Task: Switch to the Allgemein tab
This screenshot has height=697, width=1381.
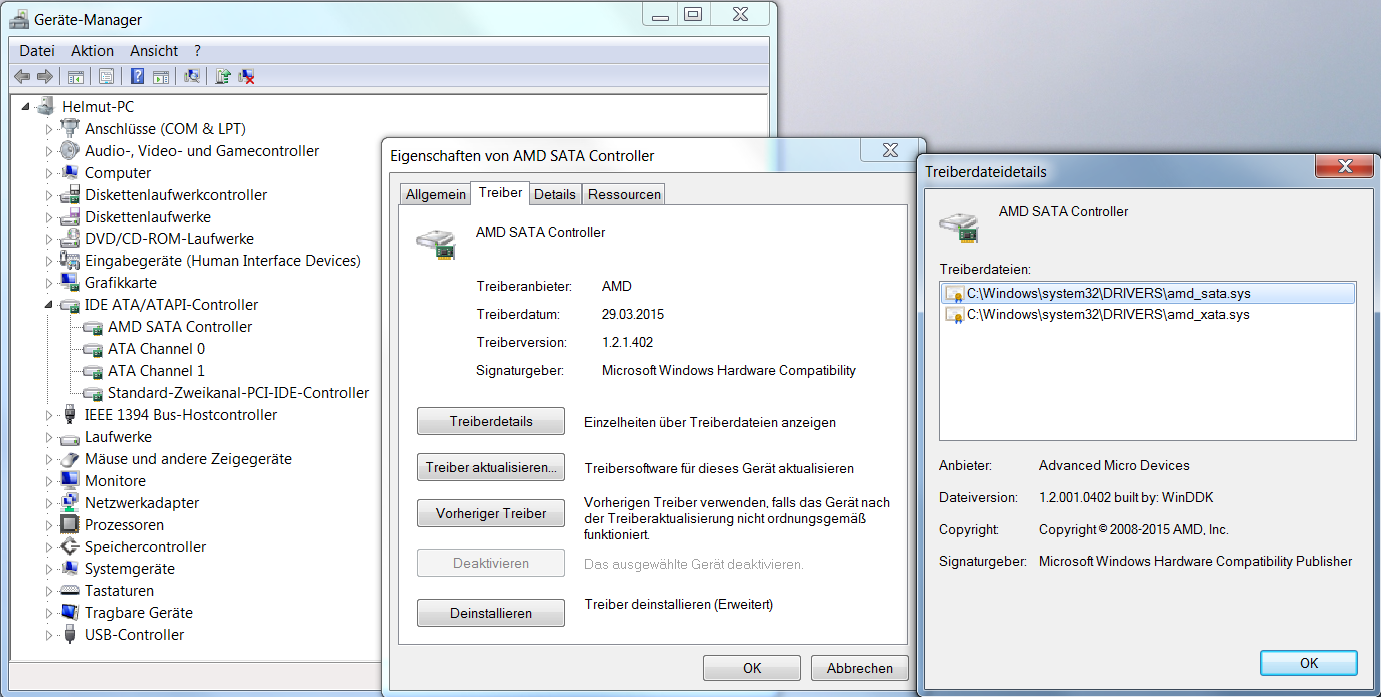Action: (435, 194)
